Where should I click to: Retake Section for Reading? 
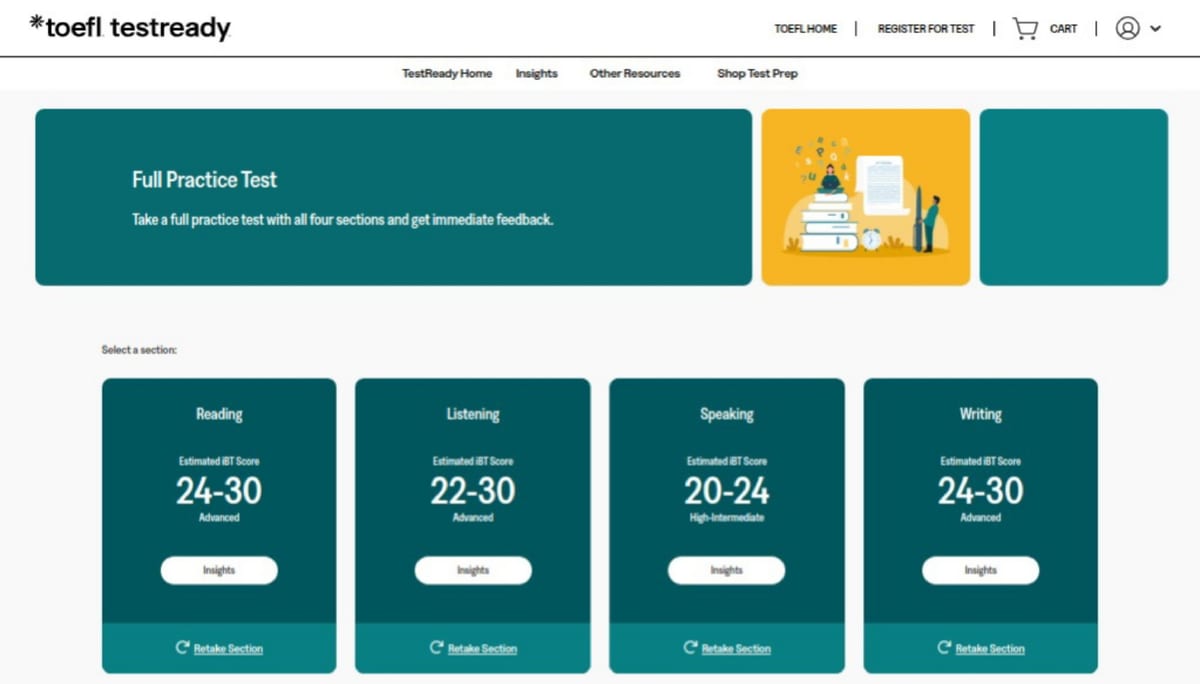point(228,649)
